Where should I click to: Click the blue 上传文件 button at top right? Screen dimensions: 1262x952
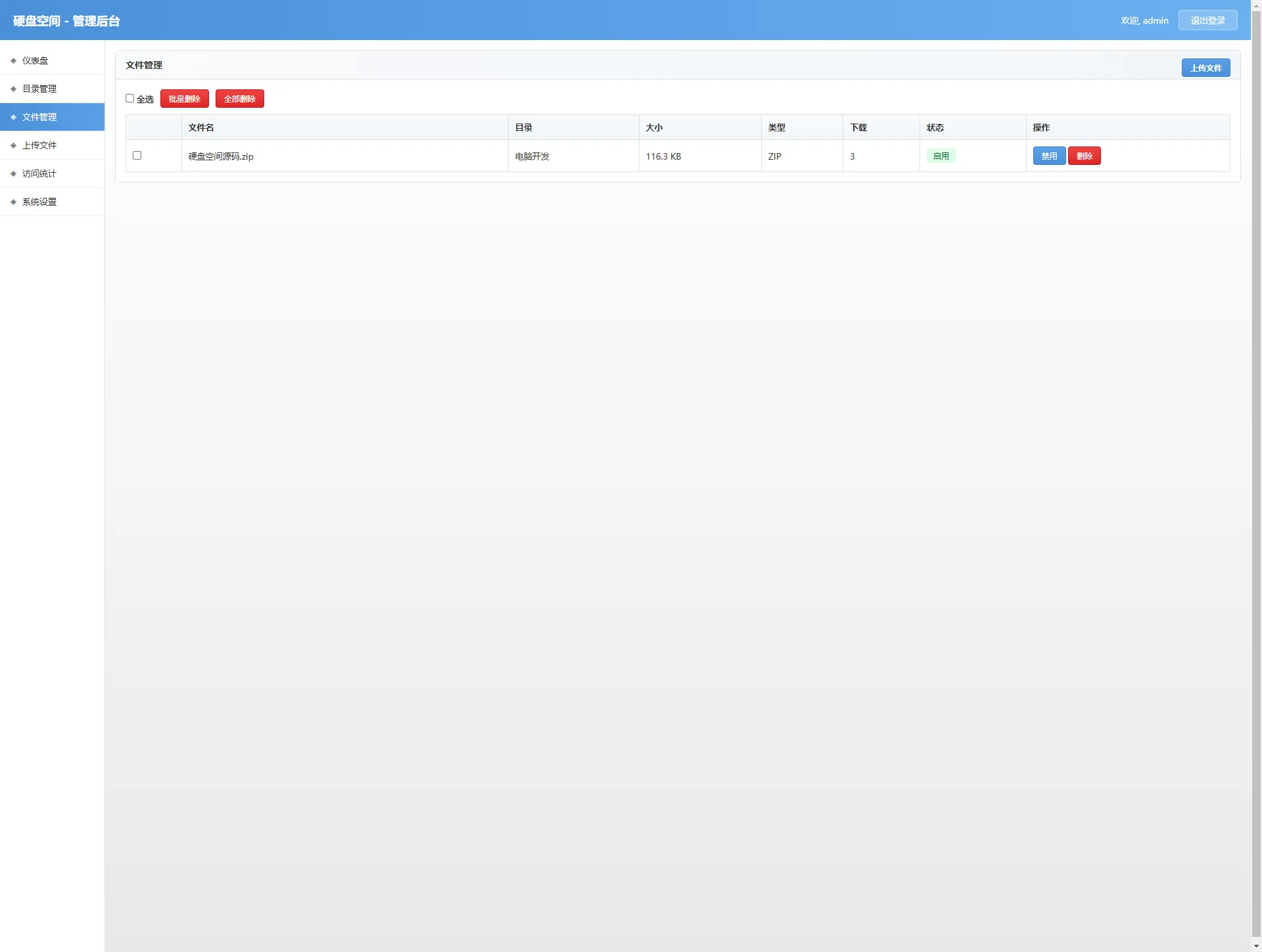click(1205, 68)
